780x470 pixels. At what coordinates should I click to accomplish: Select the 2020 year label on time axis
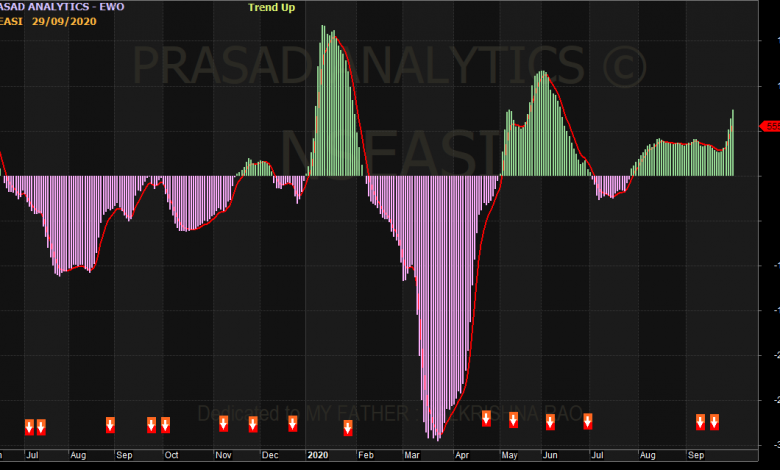coord(317,455)
